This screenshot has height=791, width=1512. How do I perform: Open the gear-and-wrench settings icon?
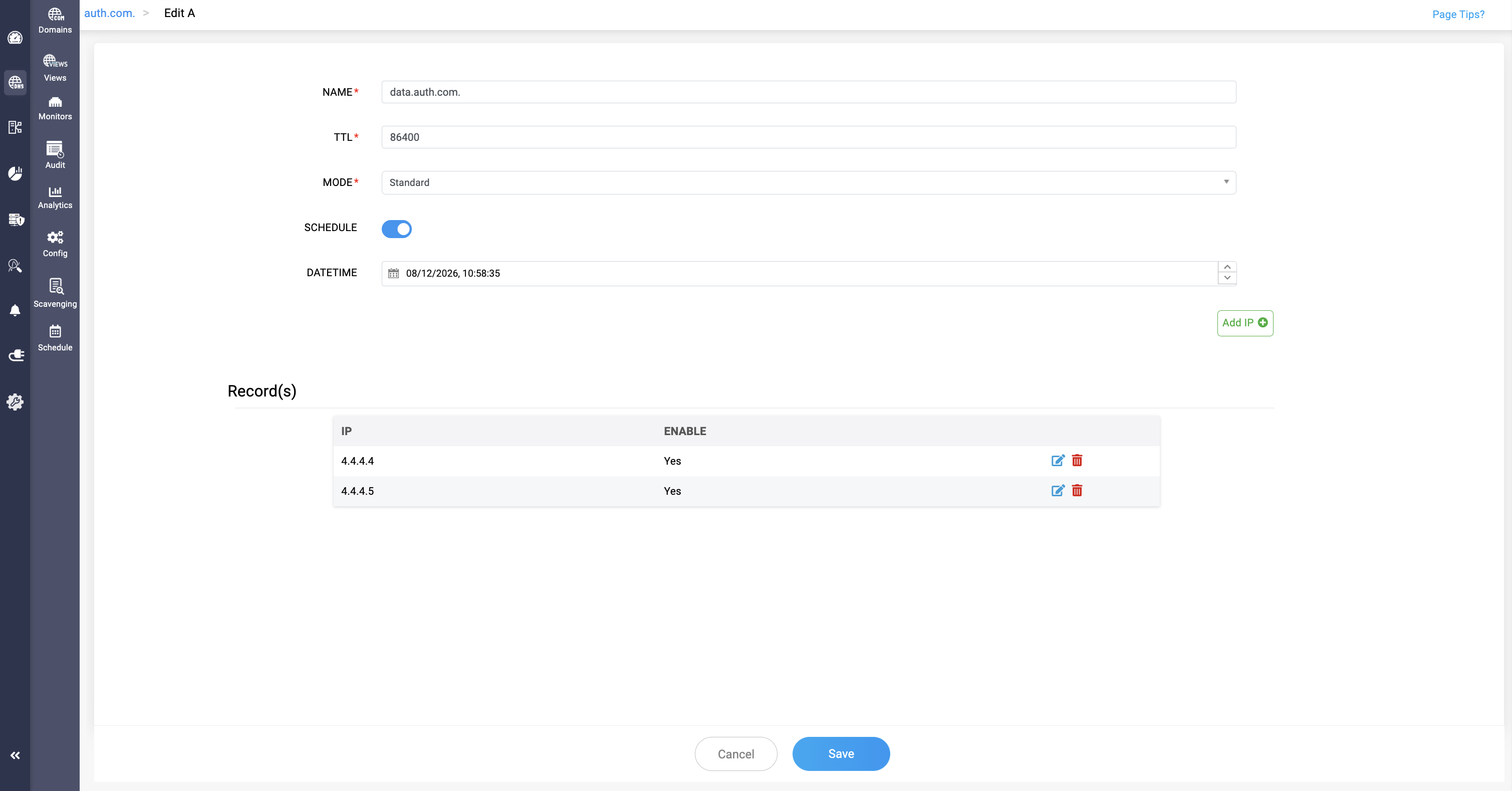click(15, 402)
